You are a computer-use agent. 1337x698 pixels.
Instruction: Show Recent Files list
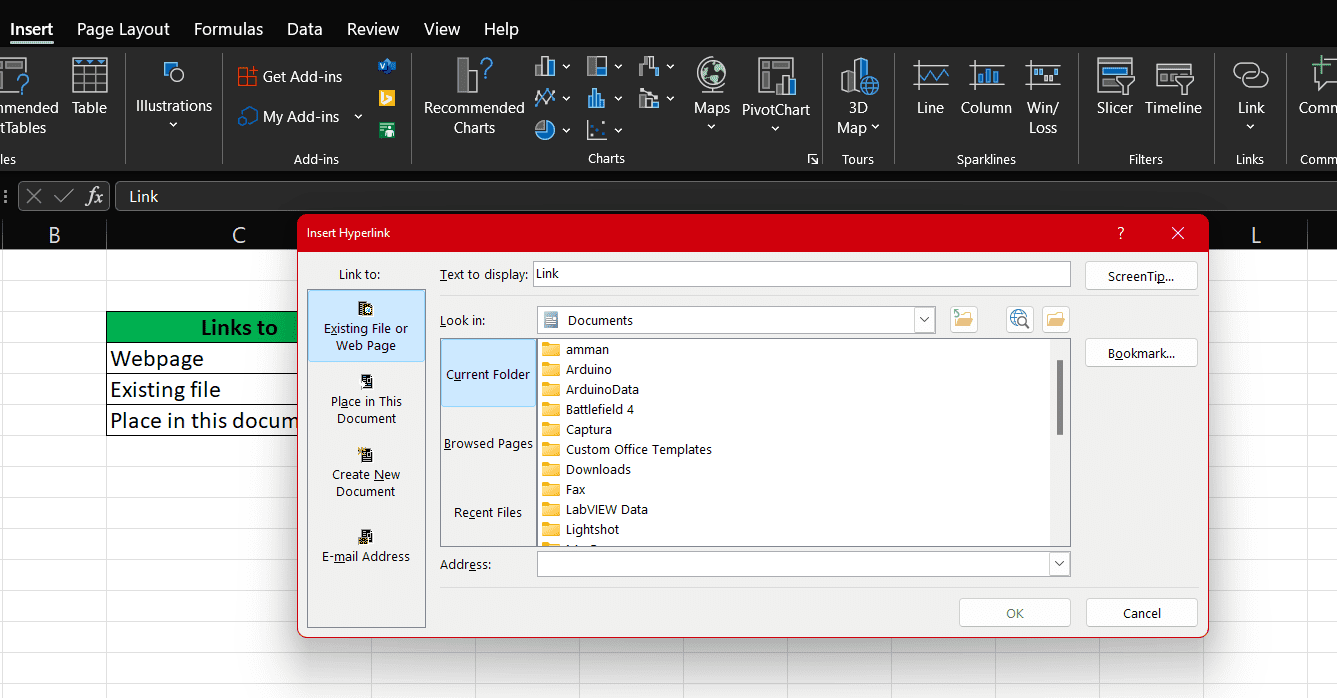pos(488,512)
